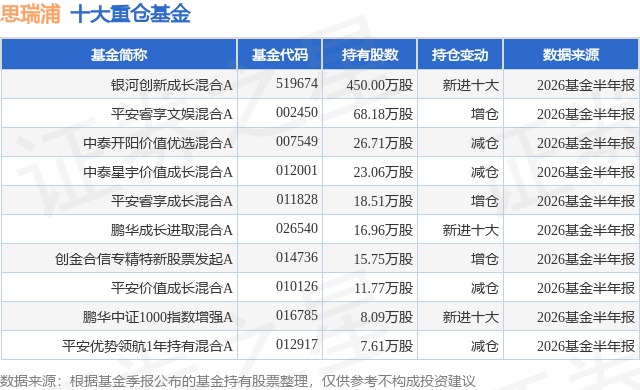Click 2026基金半年报 in the 026540 row
Image resolution: width=640 pixels, height=390 pixels.
pyautogui.click(x=586, y=230)
